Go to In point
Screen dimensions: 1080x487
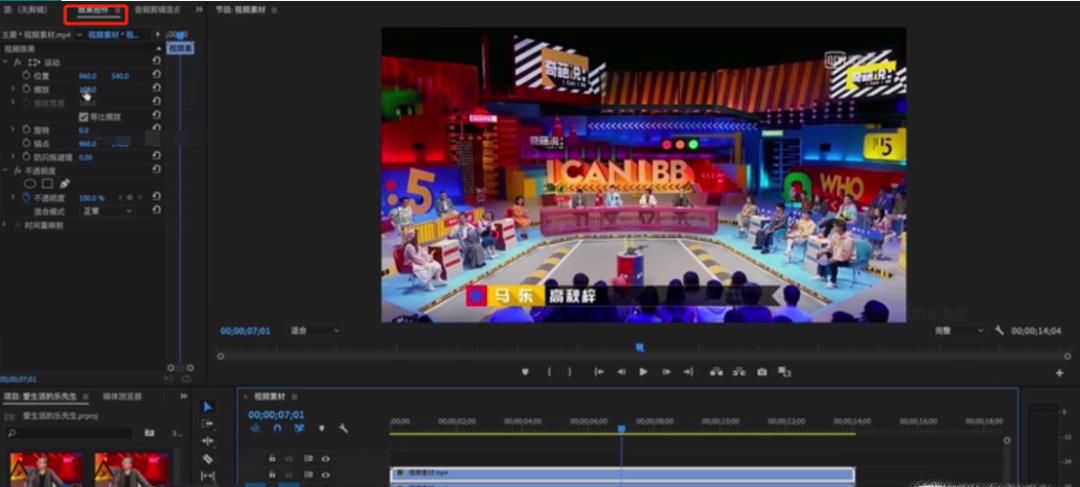coord(599,372)
